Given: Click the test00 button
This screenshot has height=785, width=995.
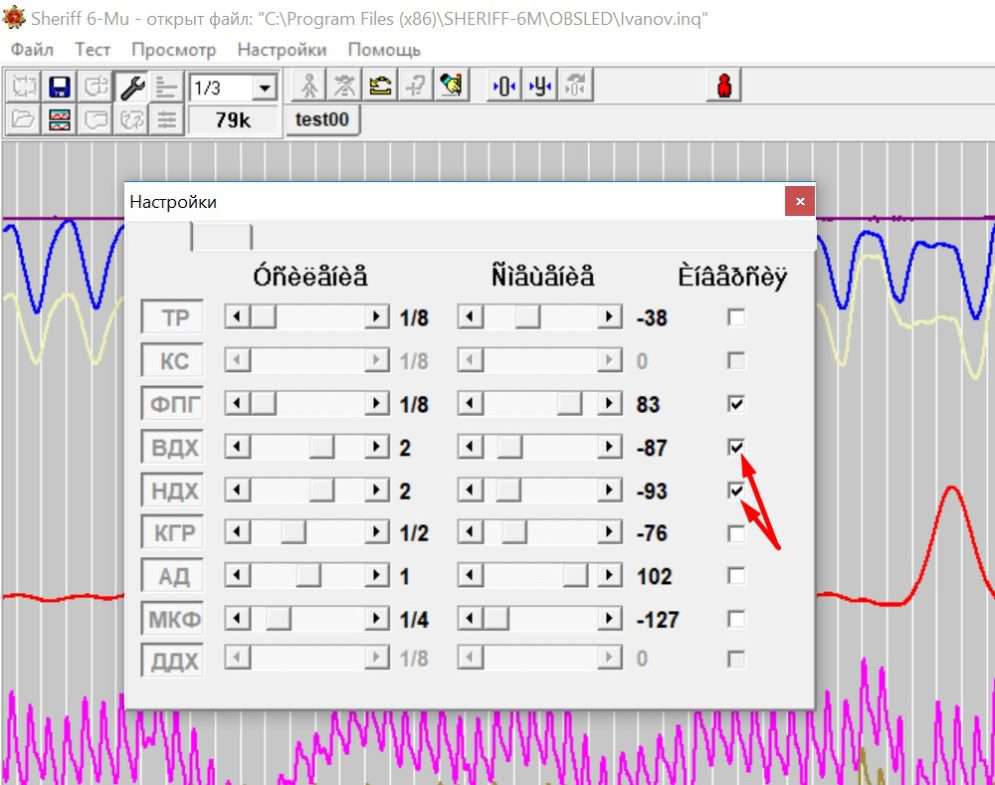Looking at the screenshot, I should click(x=322, y=119).
